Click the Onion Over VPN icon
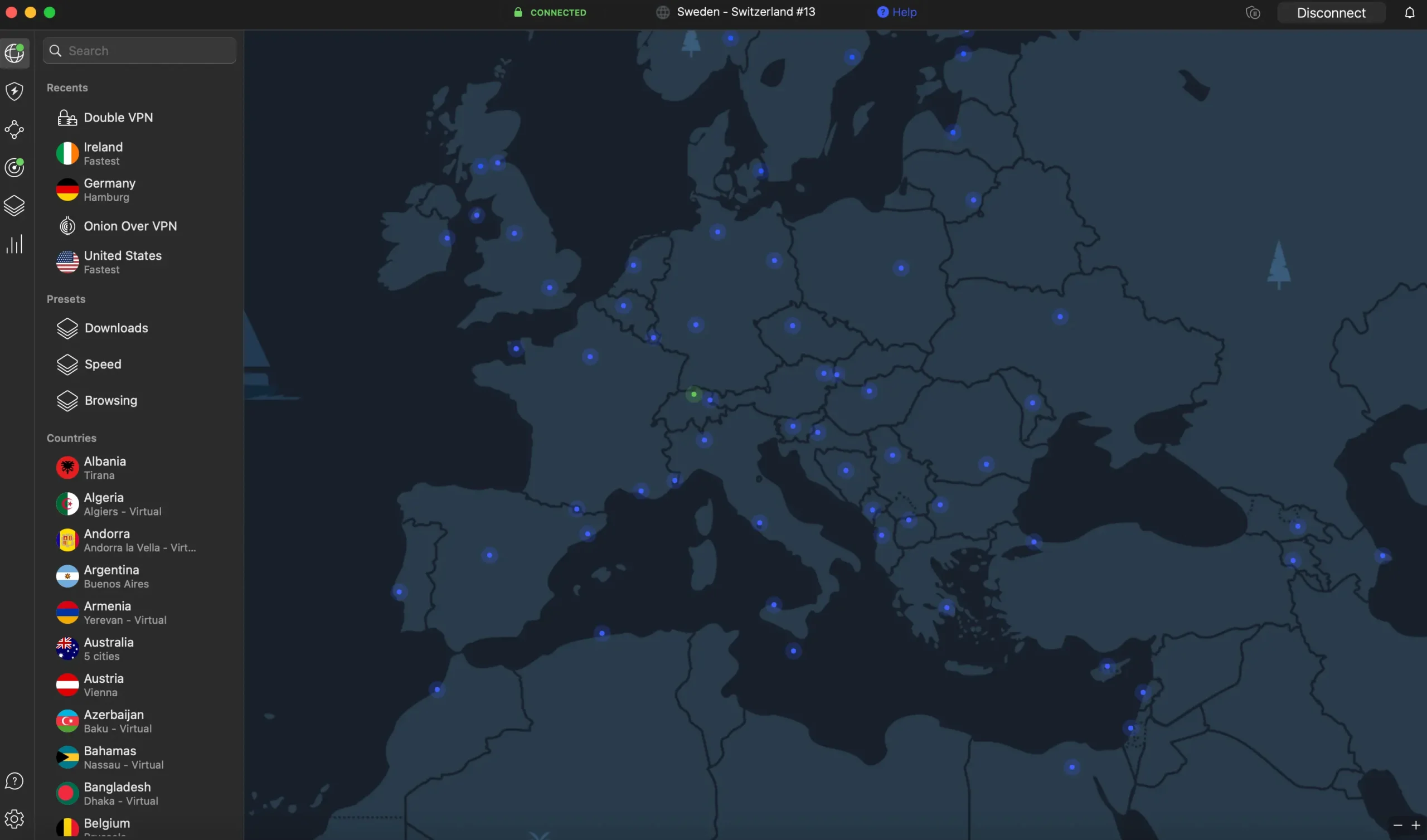Screen dimensions: 1427x840 [67, 226]
